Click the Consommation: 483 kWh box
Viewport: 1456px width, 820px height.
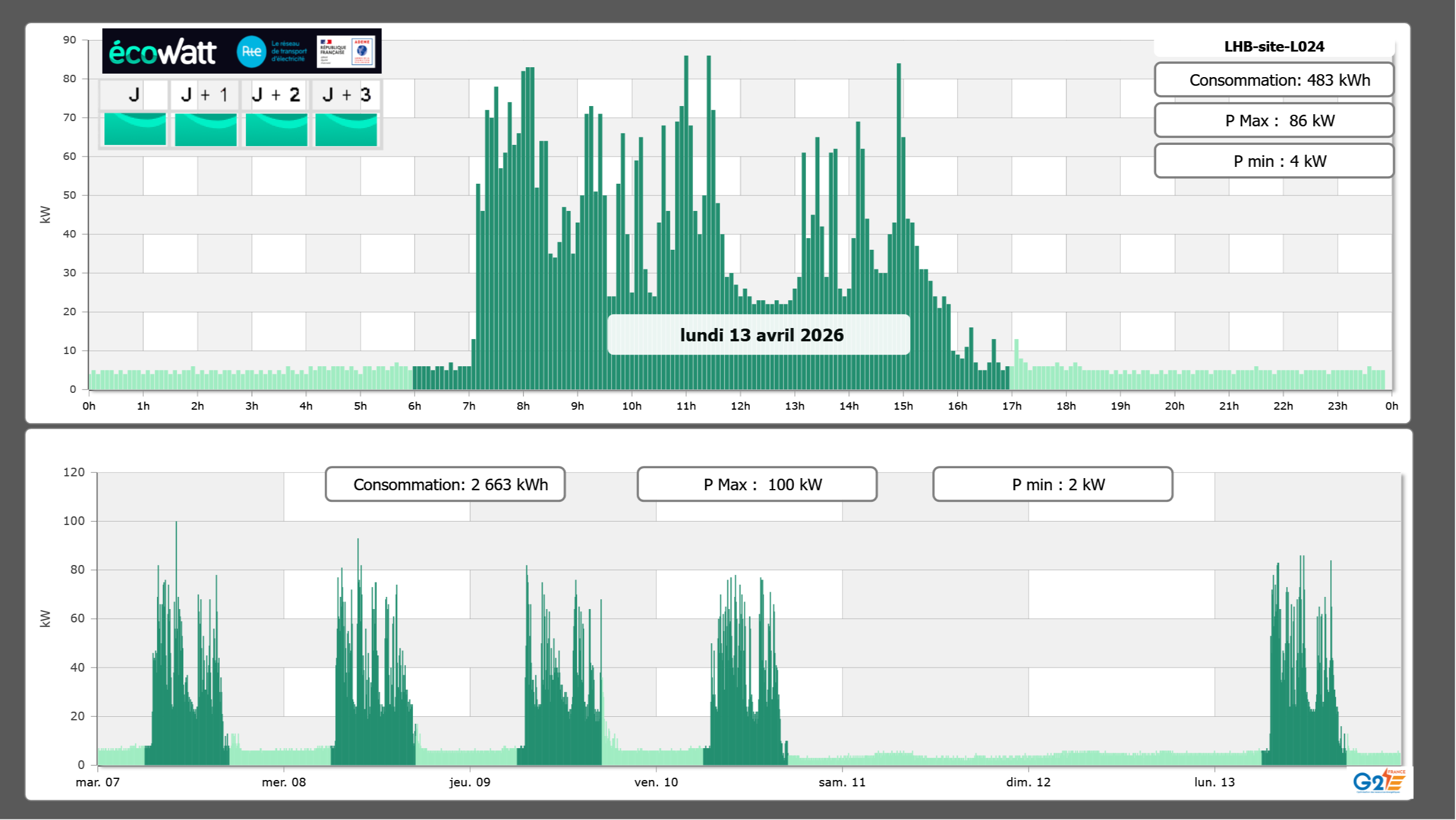pyautogui.click(x=1273, y=80)
